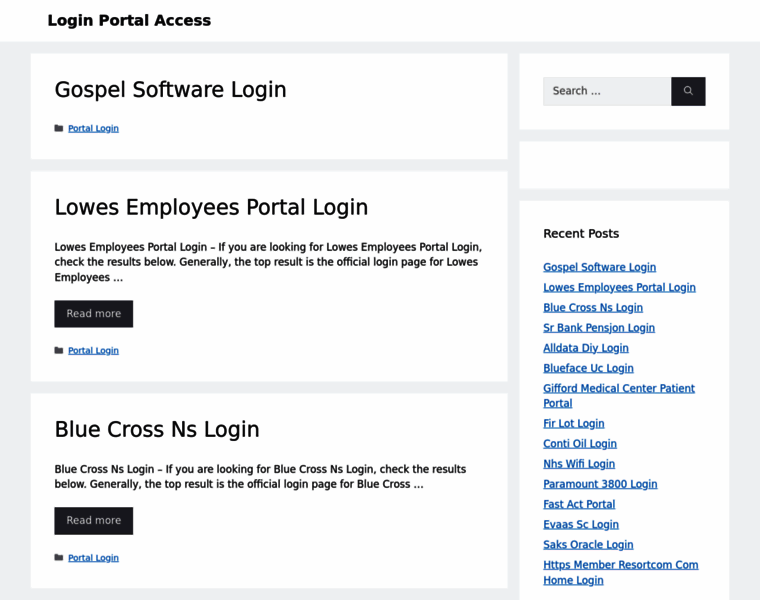Click the Recent Posts heading
The width and height of the screenshot is (760, 600).
[581, 234]
